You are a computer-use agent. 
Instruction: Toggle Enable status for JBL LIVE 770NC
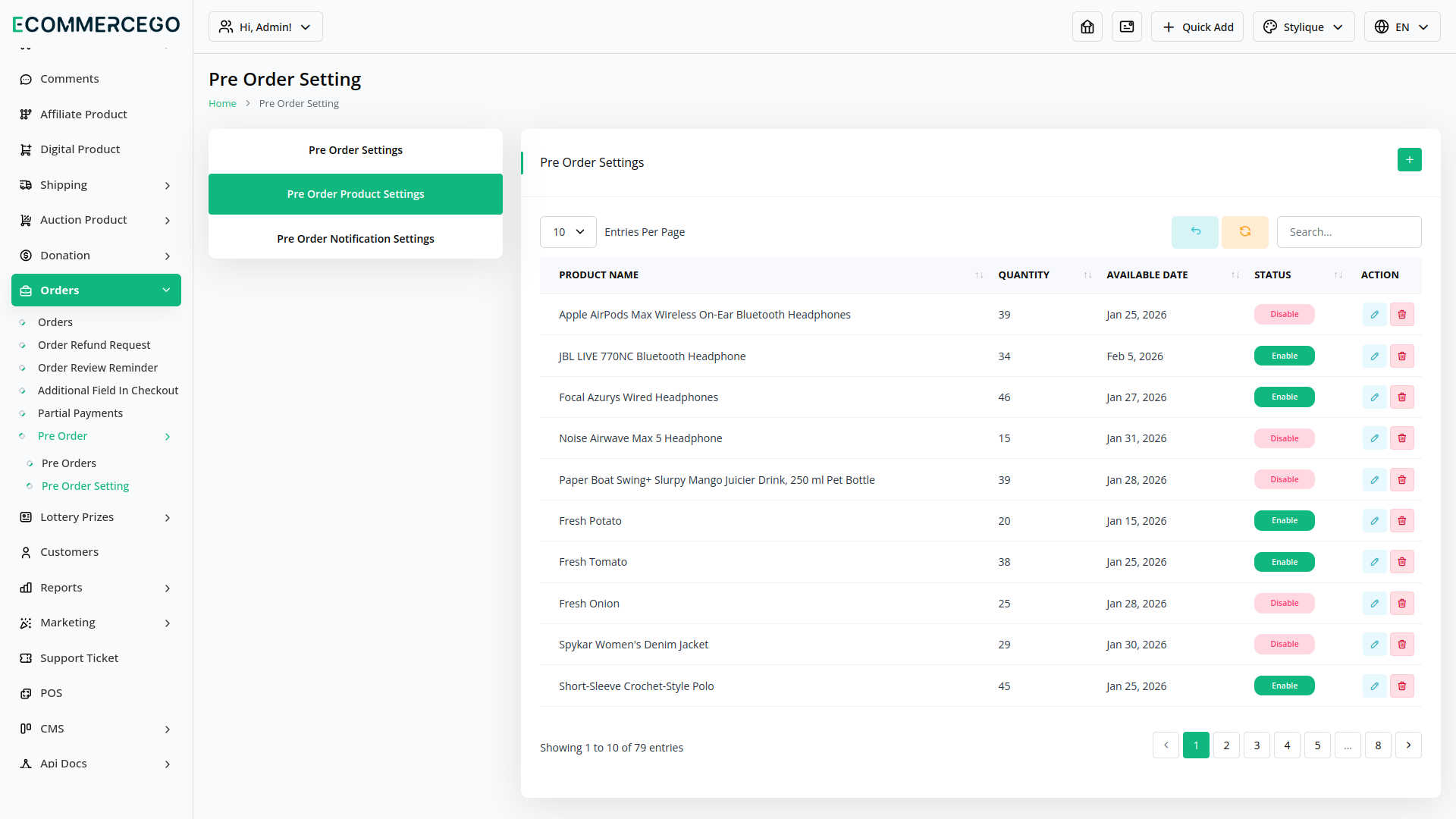coord(1284,356)
